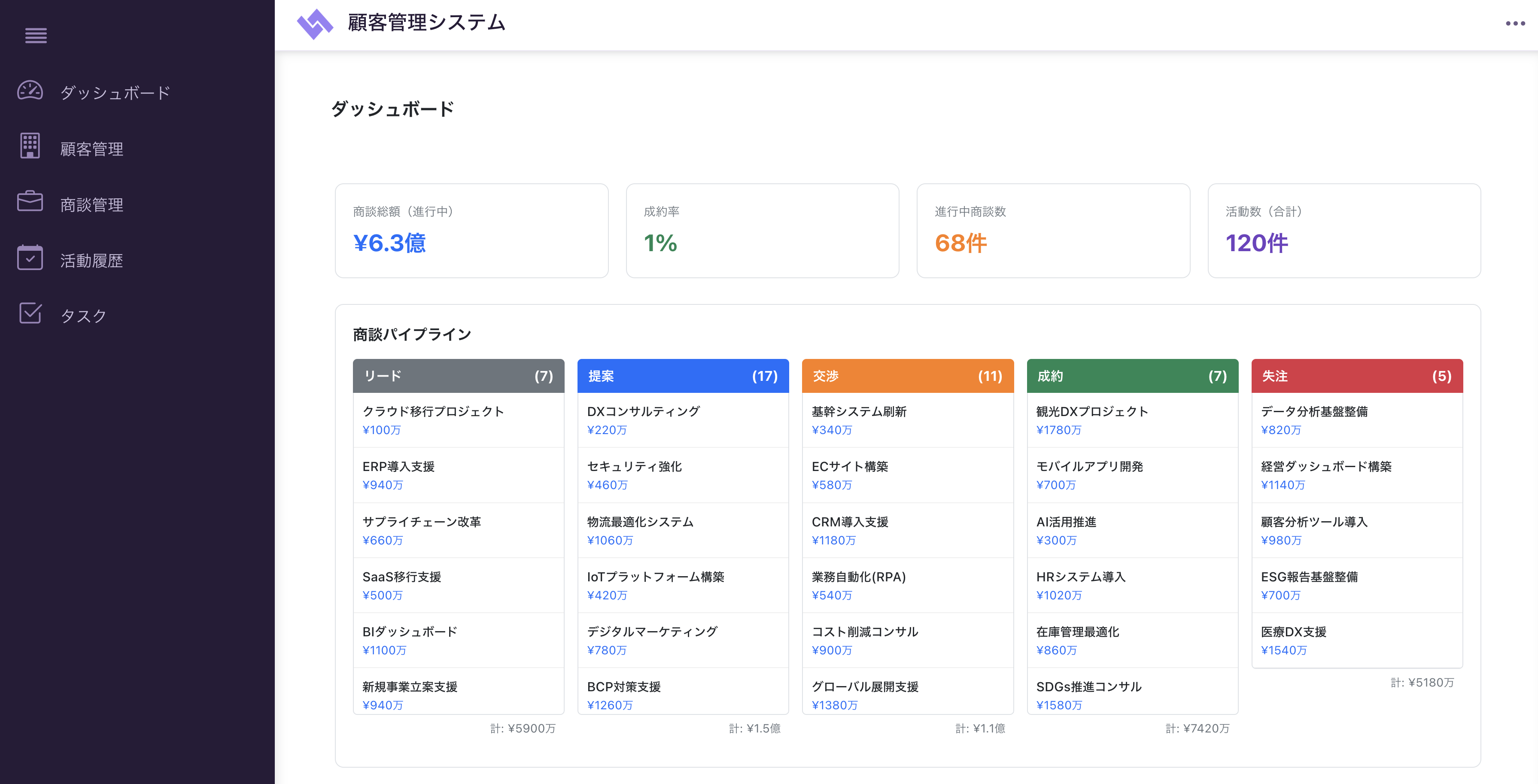
Task: Click the 提案 total 計: ¥1.5億
Action: pyautogui.click(x=755, y=729)
